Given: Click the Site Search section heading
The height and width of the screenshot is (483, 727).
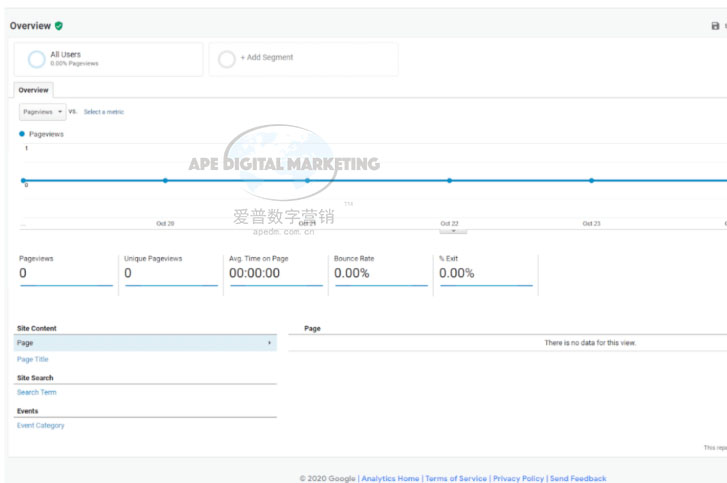Looking at the screenshot, I should coord(35,378).
